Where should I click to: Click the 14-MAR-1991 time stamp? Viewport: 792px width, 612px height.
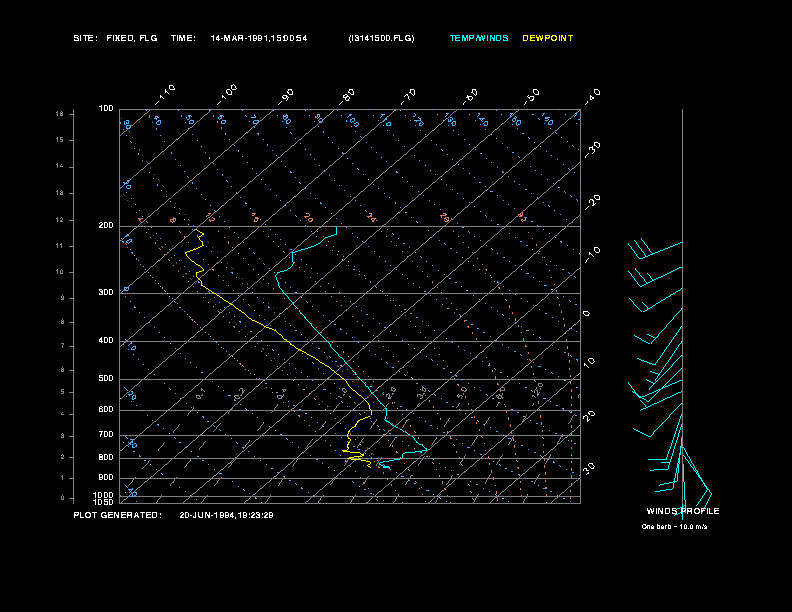click(x=259, y=38)
